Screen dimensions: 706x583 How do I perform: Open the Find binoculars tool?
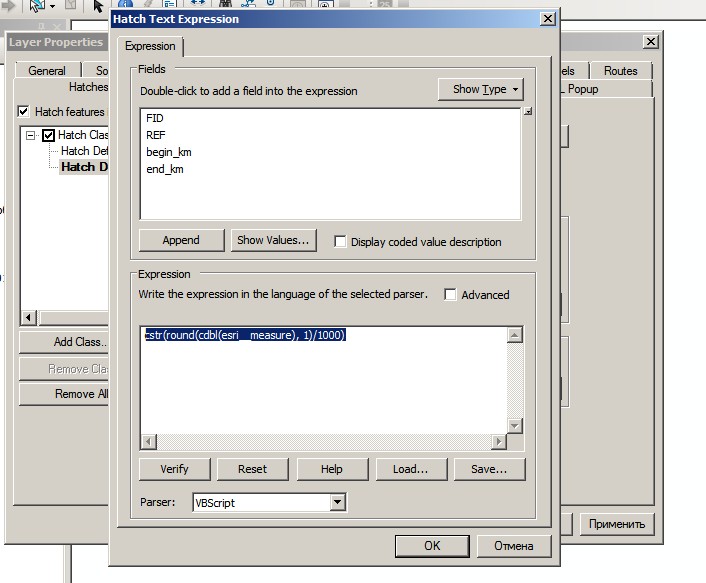click(x=225, y=4)
